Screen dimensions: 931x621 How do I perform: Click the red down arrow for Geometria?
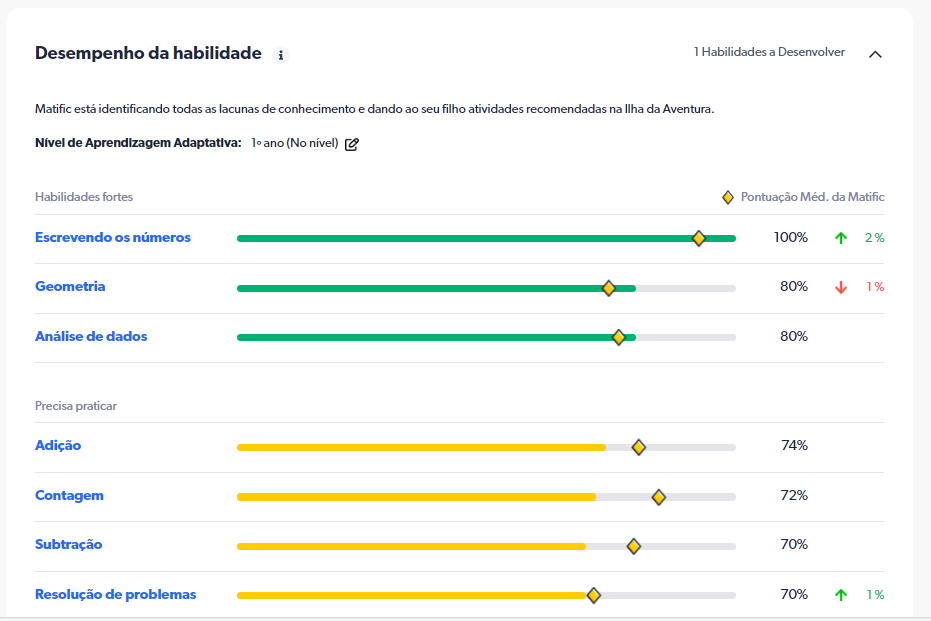point(841,287)
